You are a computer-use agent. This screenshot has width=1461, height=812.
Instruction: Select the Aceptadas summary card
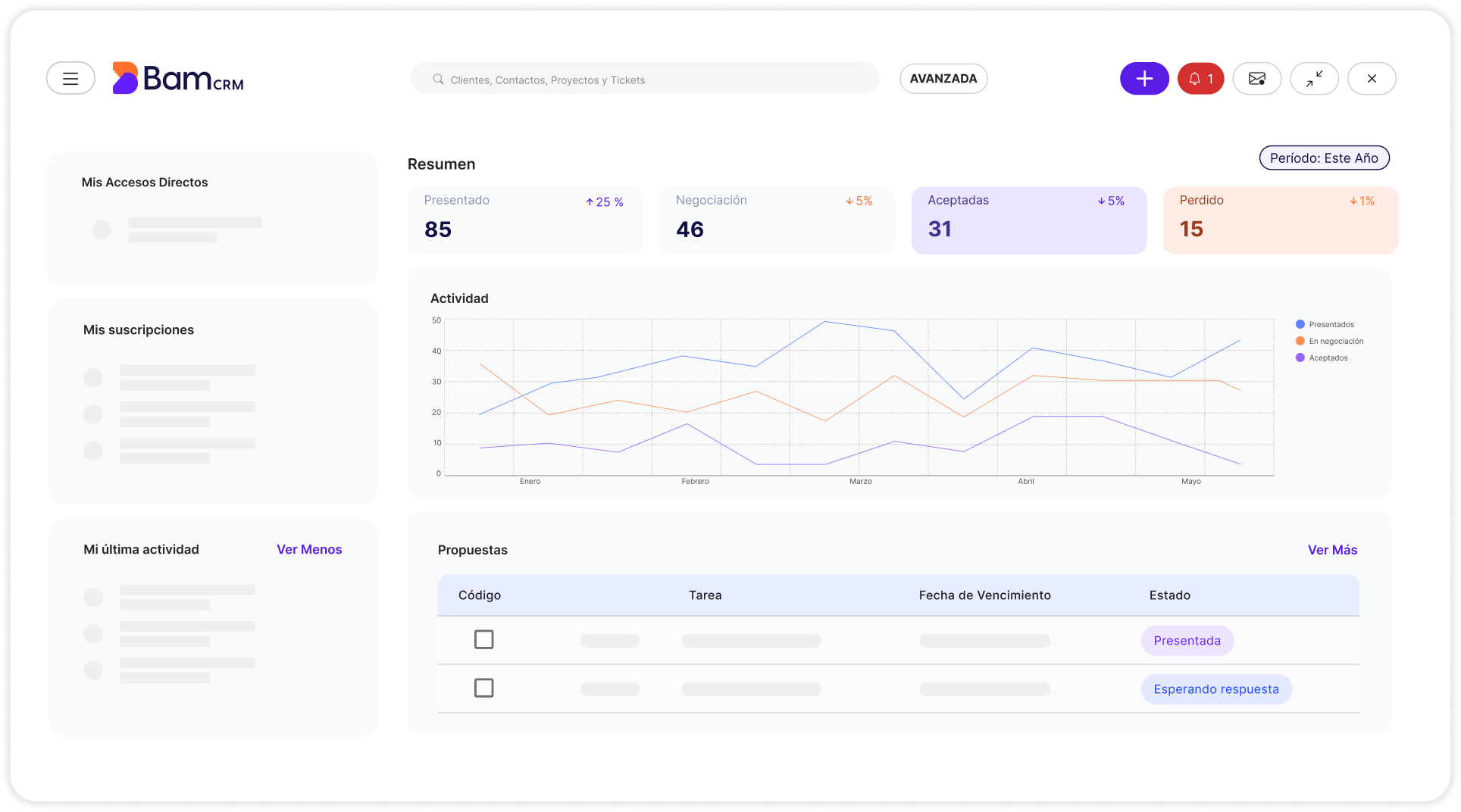[x=1029, y=220]
